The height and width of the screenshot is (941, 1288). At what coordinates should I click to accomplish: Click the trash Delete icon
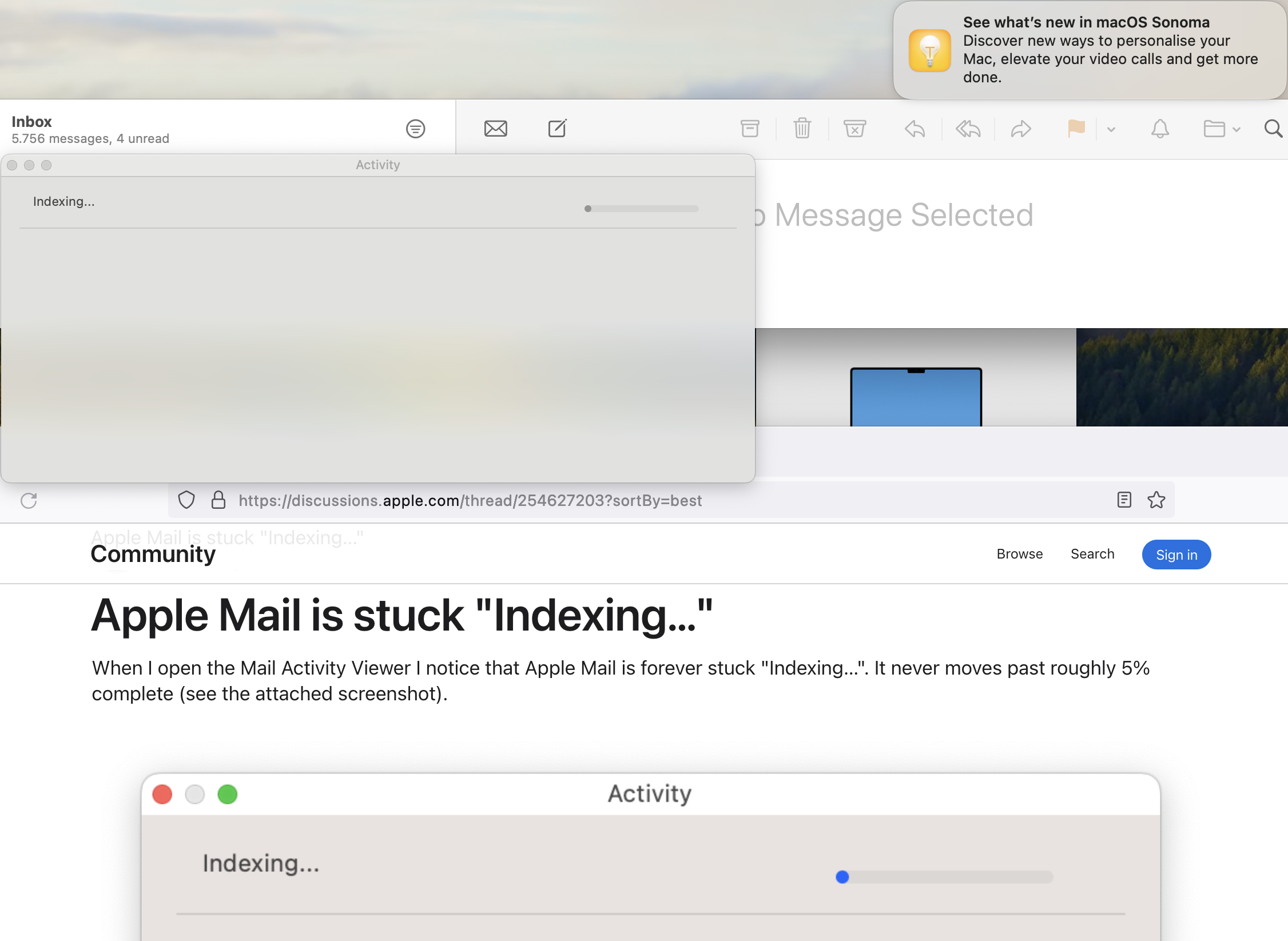tap(802, 129)
